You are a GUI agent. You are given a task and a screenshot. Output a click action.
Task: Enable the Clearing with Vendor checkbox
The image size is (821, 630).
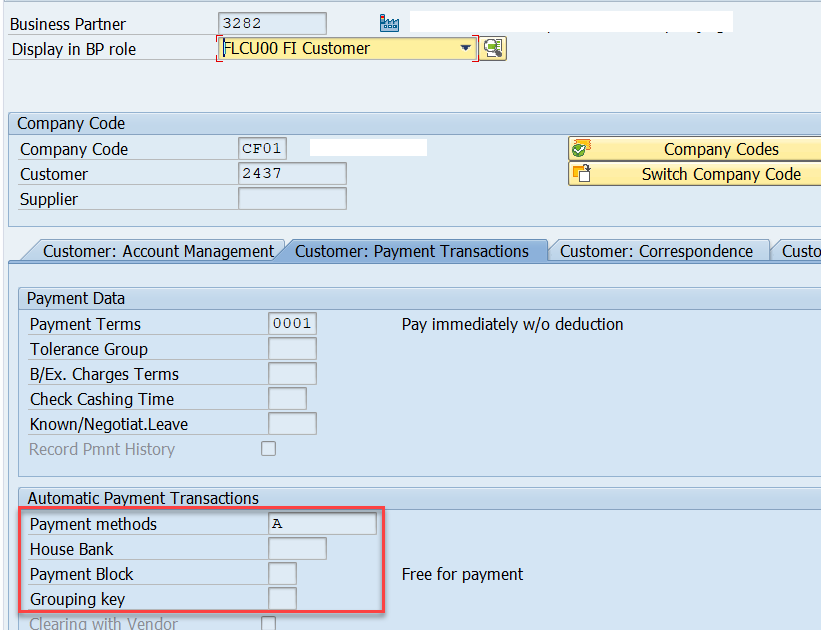268,622
